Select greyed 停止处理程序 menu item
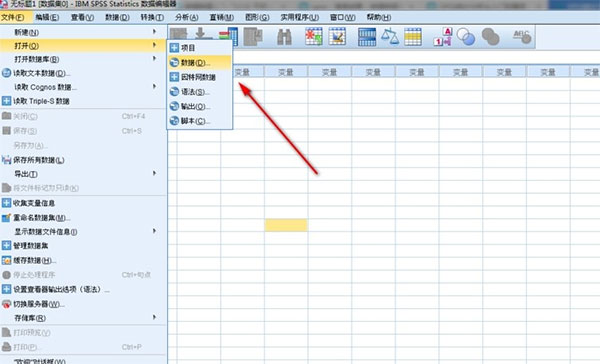The height and width of the screenshot is (364, 600). [83, 275]
